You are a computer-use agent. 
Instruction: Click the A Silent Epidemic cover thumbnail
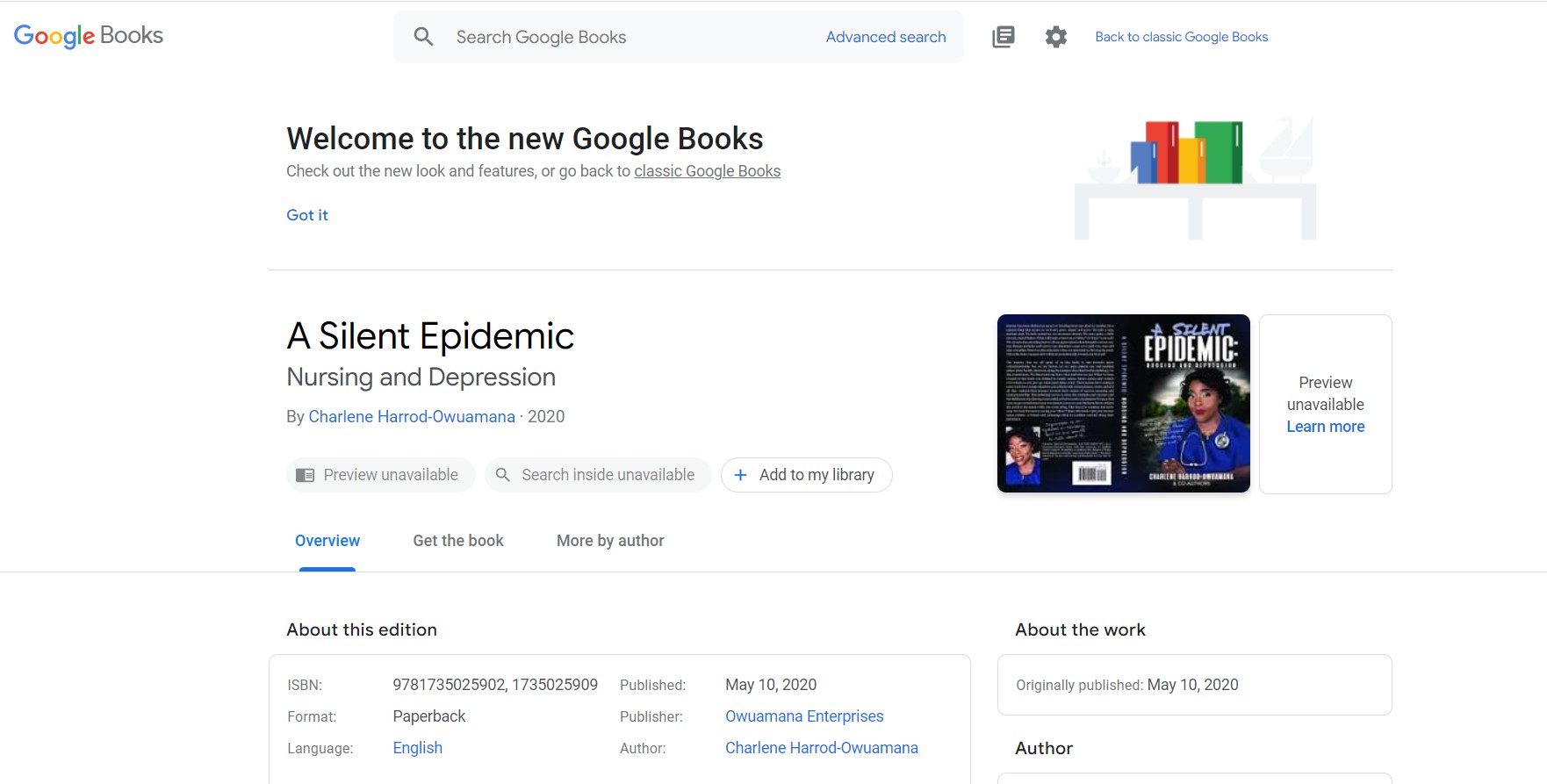click(x=1123, y=404)
